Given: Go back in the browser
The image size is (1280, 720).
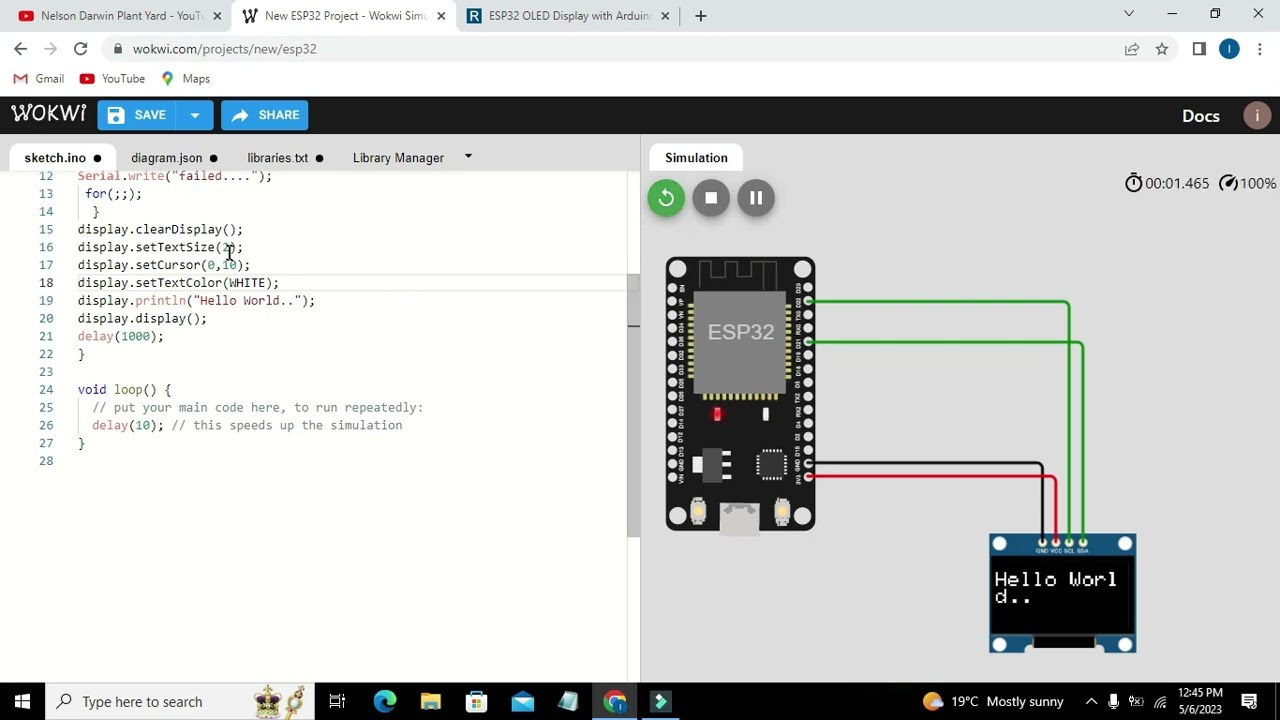Looking at the screenshot, I should [21, 49].
